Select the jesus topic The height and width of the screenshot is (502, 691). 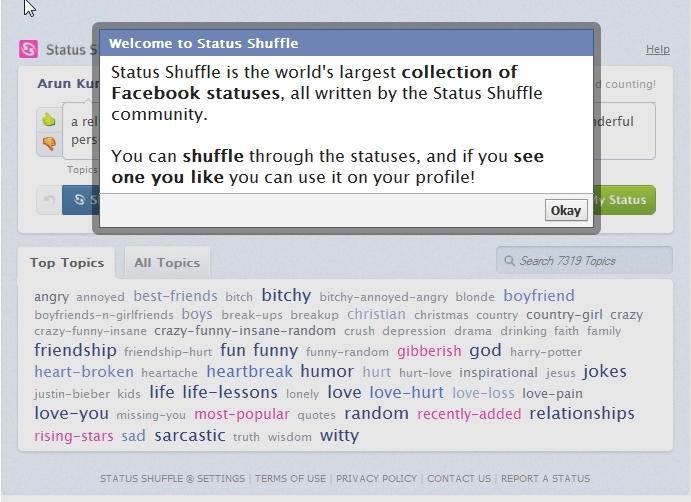point(561,373)
